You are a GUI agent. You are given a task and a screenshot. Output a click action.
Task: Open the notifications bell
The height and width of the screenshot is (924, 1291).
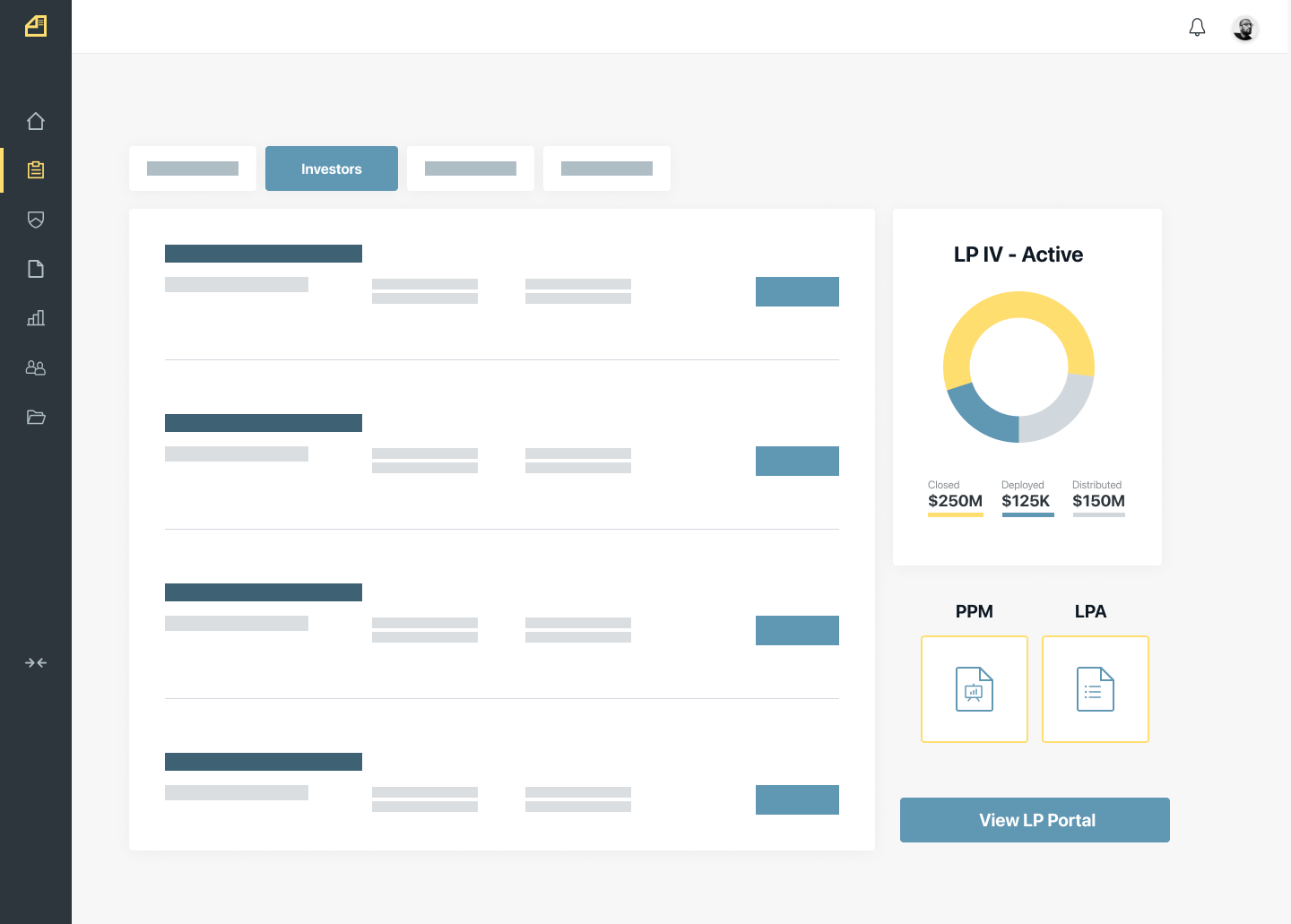(x=1197, y=28)
